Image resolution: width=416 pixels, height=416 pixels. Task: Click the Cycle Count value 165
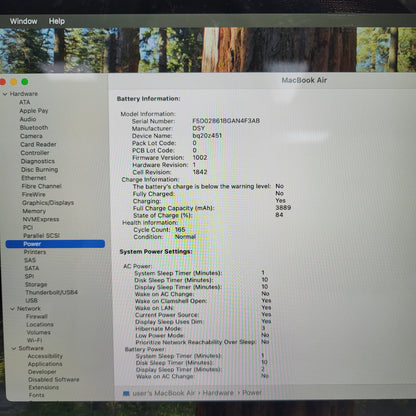(180, 229)
